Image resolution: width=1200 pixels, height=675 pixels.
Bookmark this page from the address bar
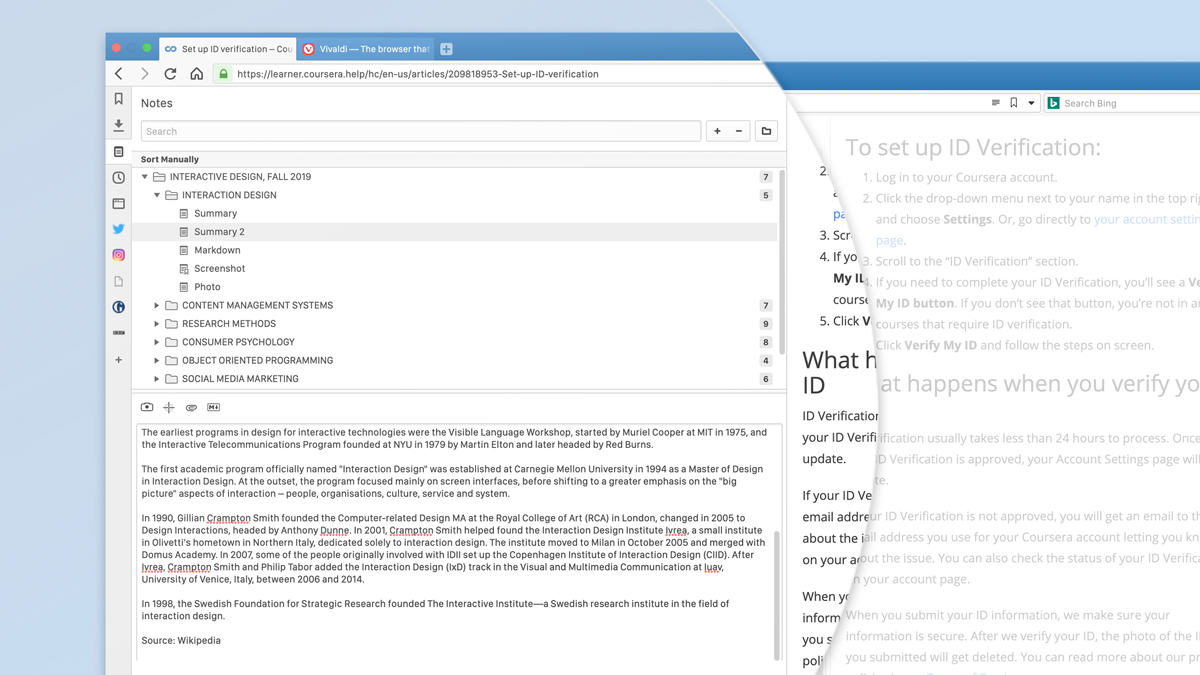(x=1014, y=103)
